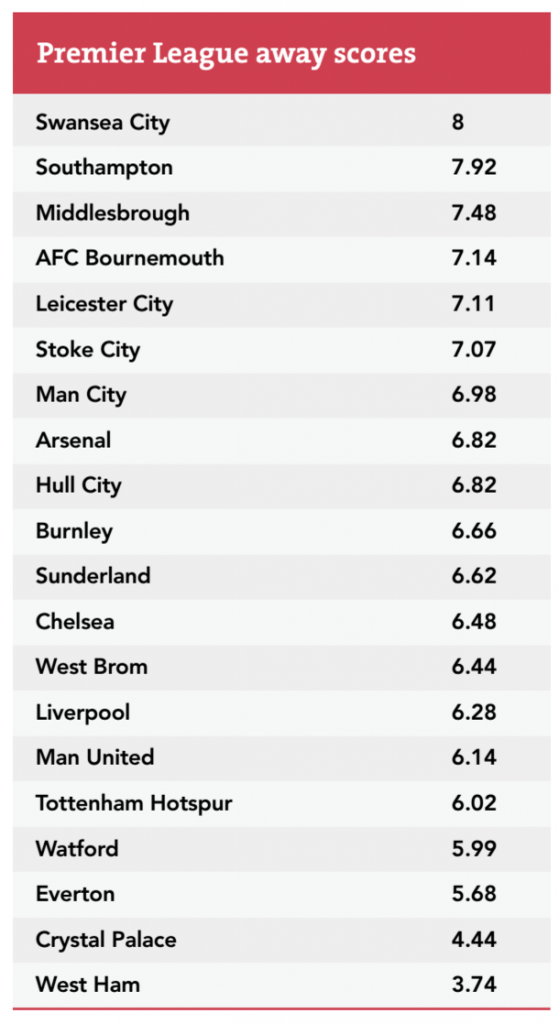Select West Ham's 3.74 score
Image resolution: width=559 pixels, height=1024 pixels.
473,985
